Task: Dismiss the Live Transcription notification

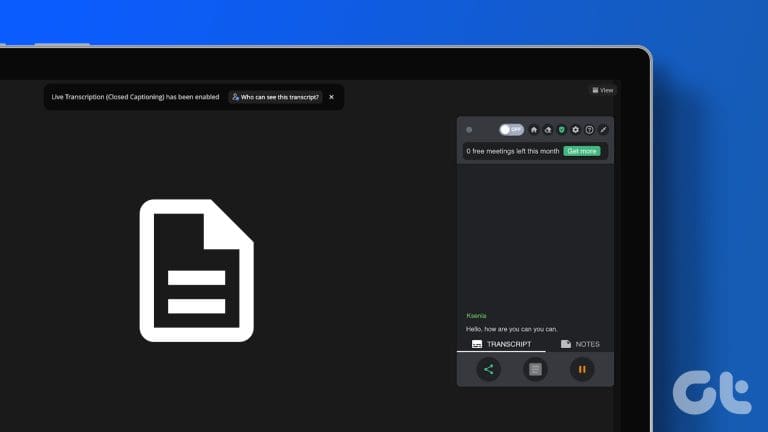Action: point(332,97)
